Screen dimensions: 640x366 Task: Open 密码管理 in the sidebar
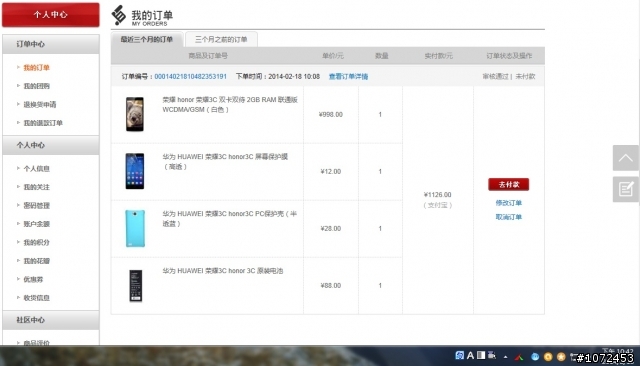tap(36, 205)
